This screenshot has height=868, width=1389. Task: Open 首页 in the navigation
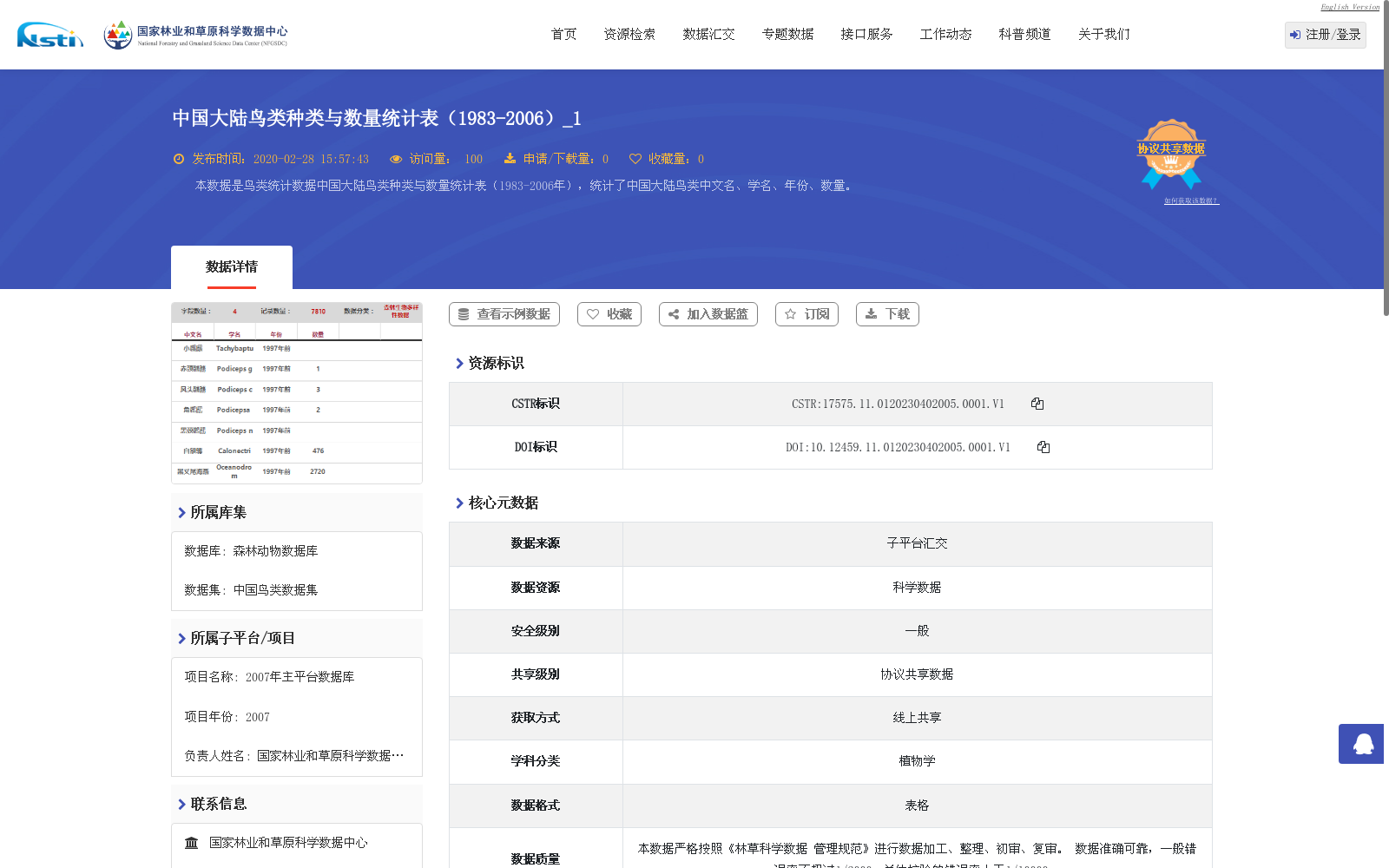point(564,35)
